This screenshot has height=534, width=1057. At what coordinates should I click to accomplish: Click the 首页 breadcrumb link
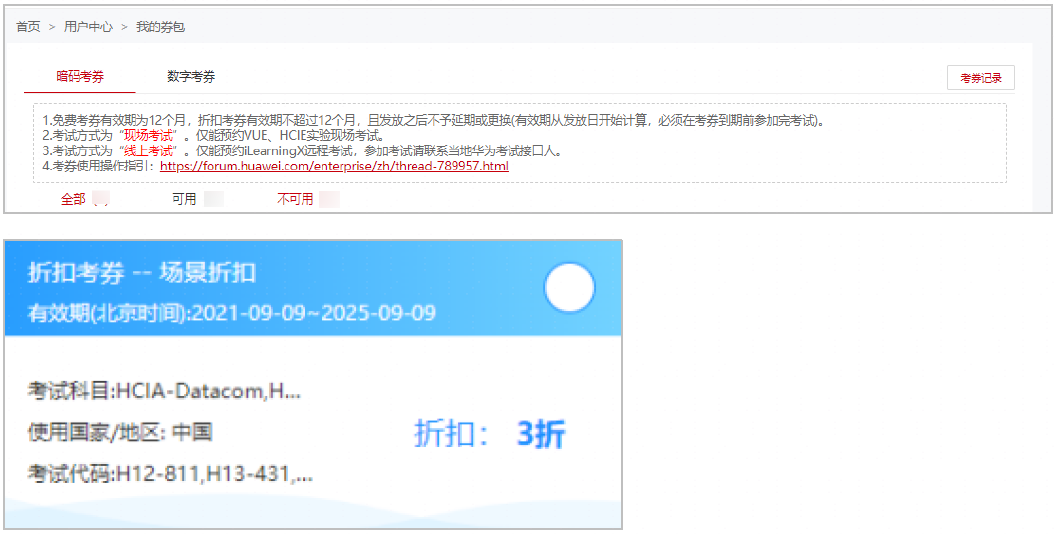[28, 27]
